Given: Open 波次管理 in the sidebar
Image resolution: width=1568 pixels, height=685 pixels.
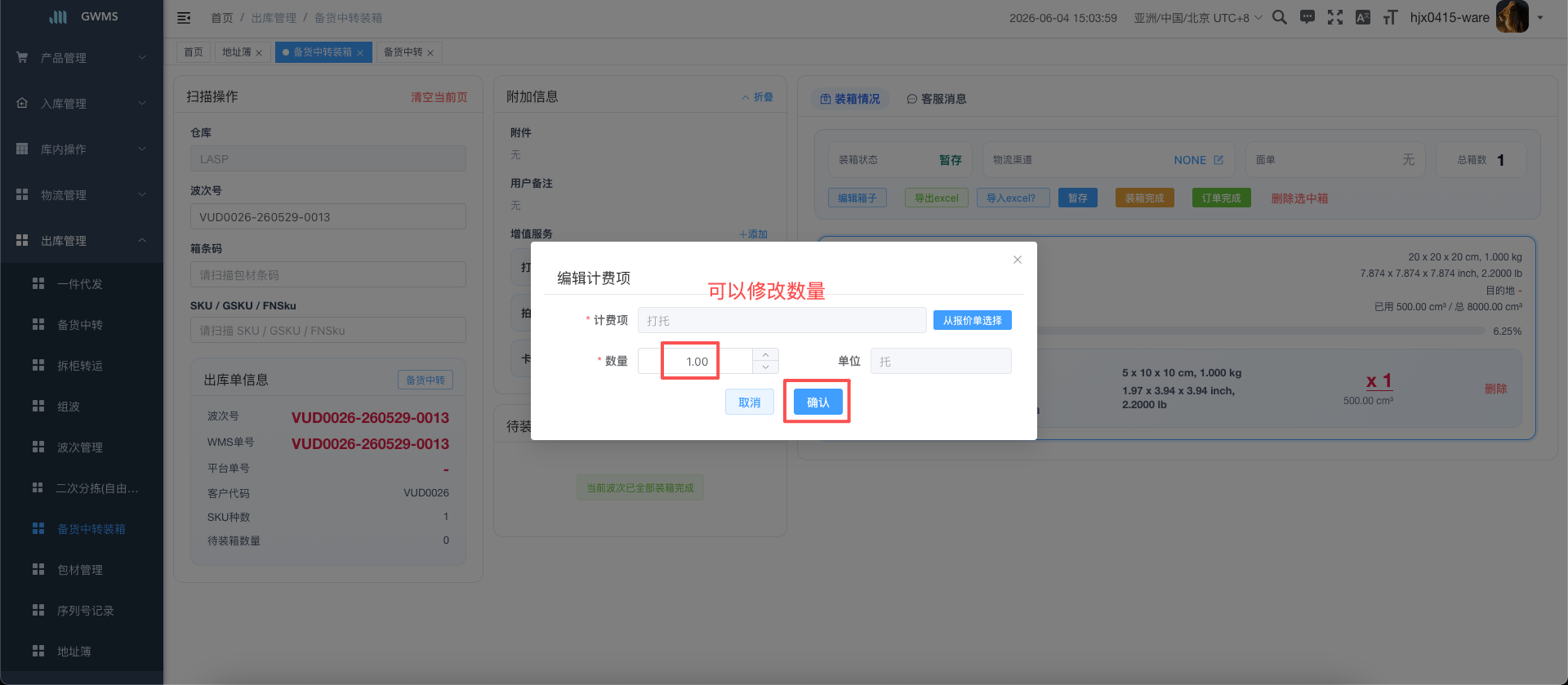Looking at the screenshot, I should [82, 447].
